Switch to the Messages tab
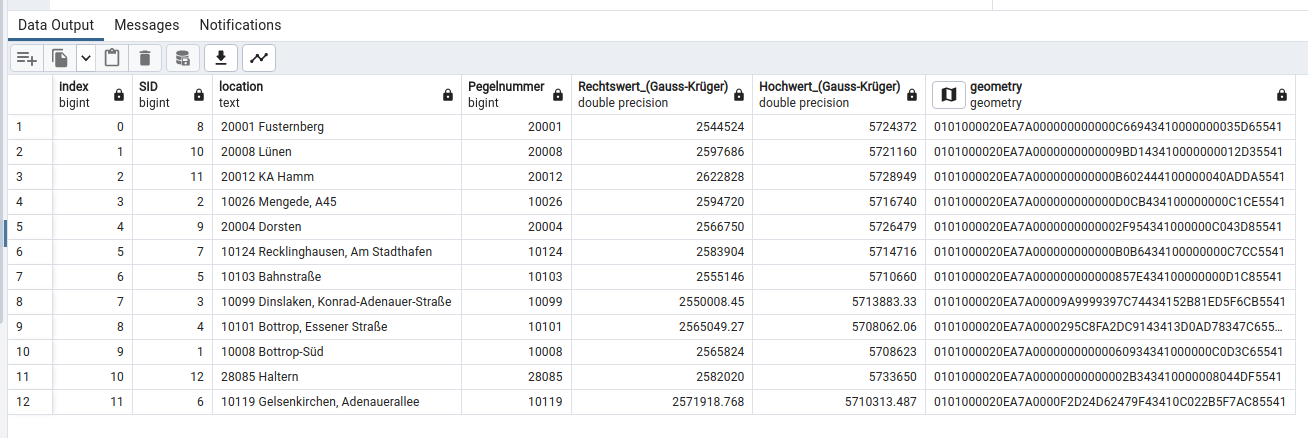 146,25
